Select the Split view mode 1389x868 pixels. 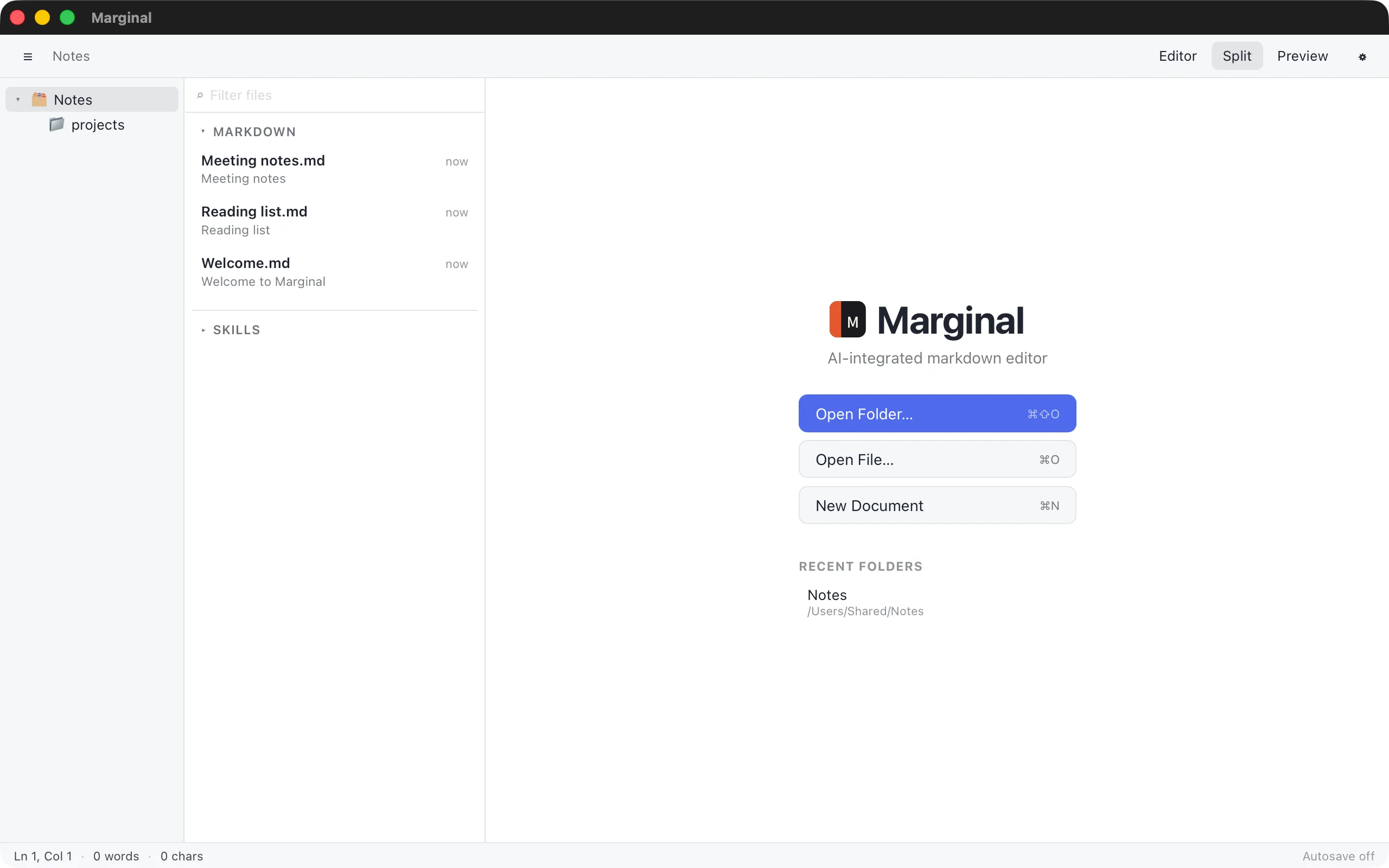tap(1237, 56)
